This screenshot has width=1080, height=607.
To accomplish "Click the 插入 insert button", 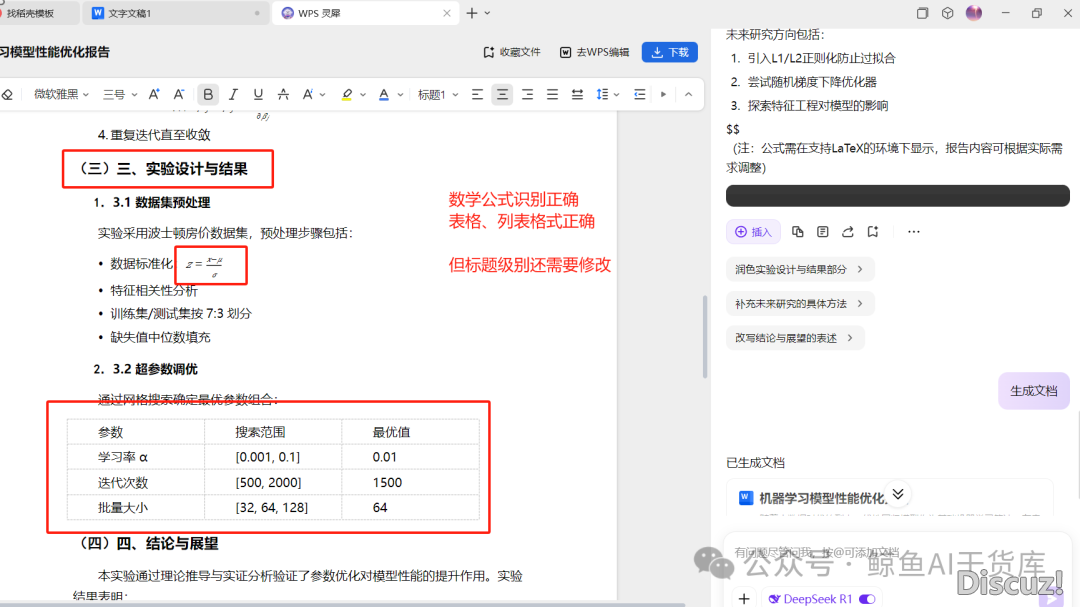I will (753, 231).
